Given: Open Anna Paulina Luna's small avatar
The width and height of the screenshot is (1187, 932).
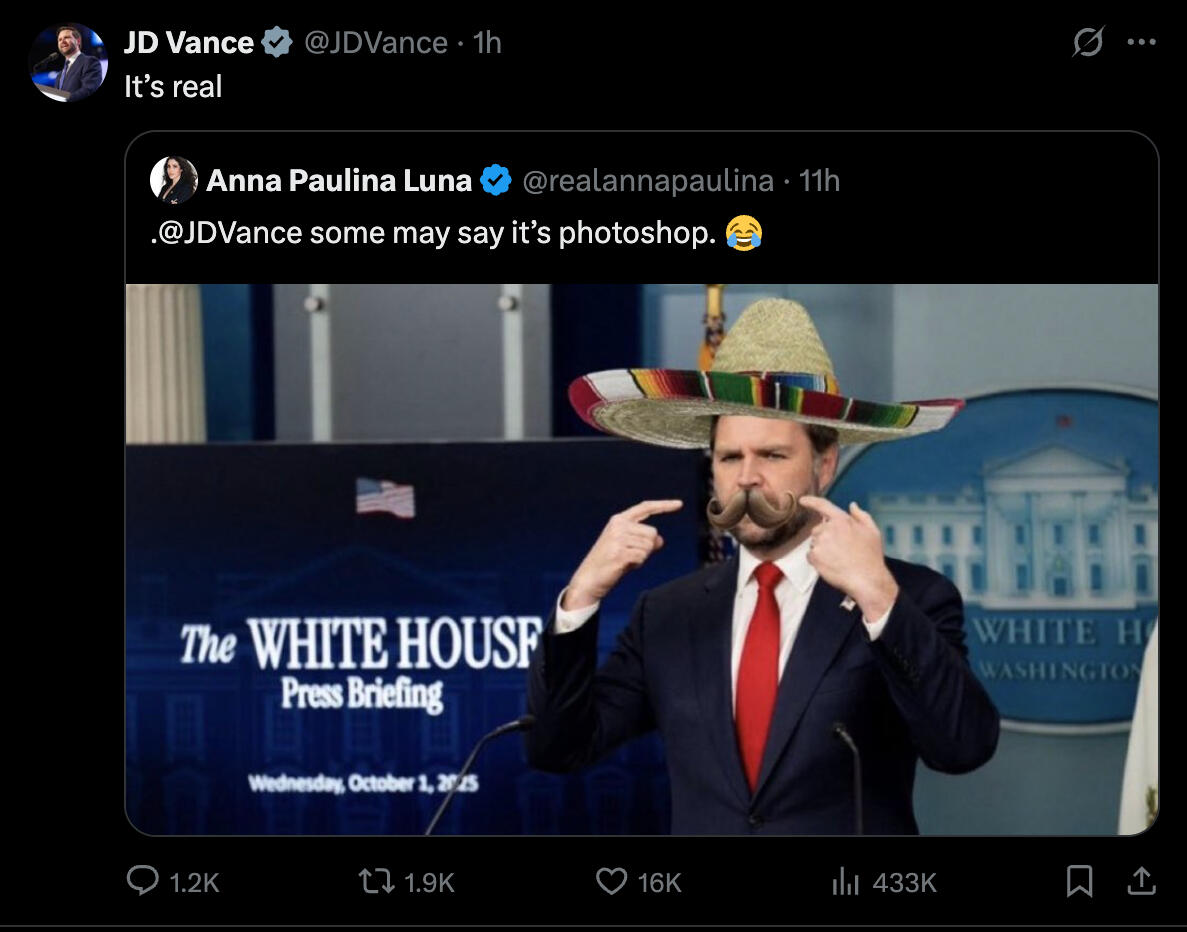Looking at the screenshot, I should [174, 181].
